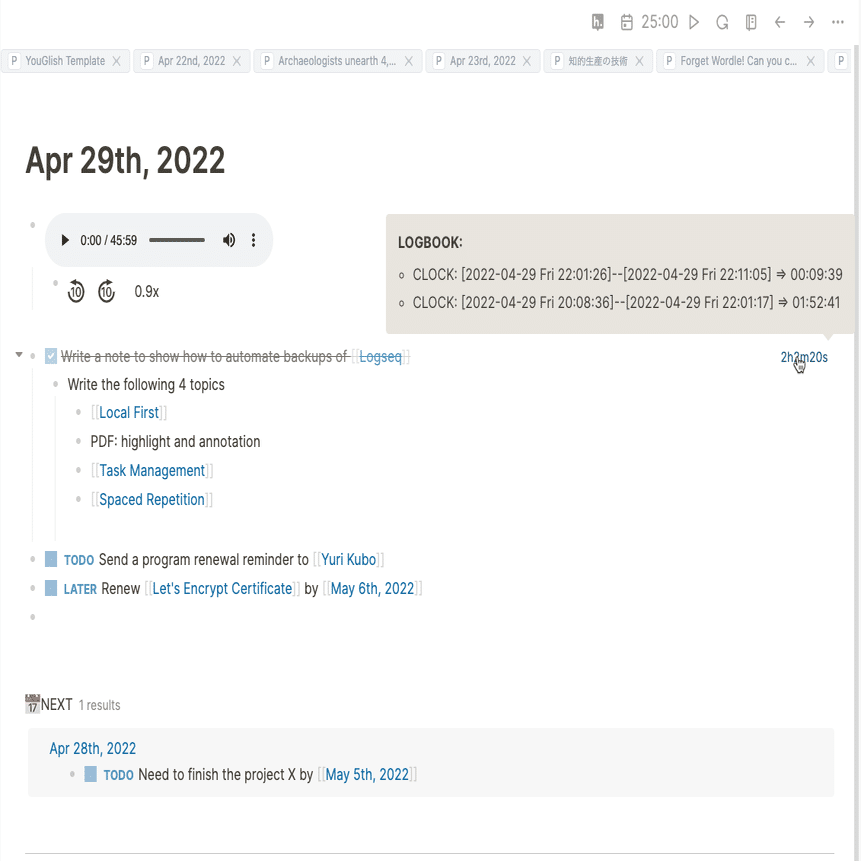Open the Task Management page link
This screenshot has height=861, width=861.
point(152,471)
